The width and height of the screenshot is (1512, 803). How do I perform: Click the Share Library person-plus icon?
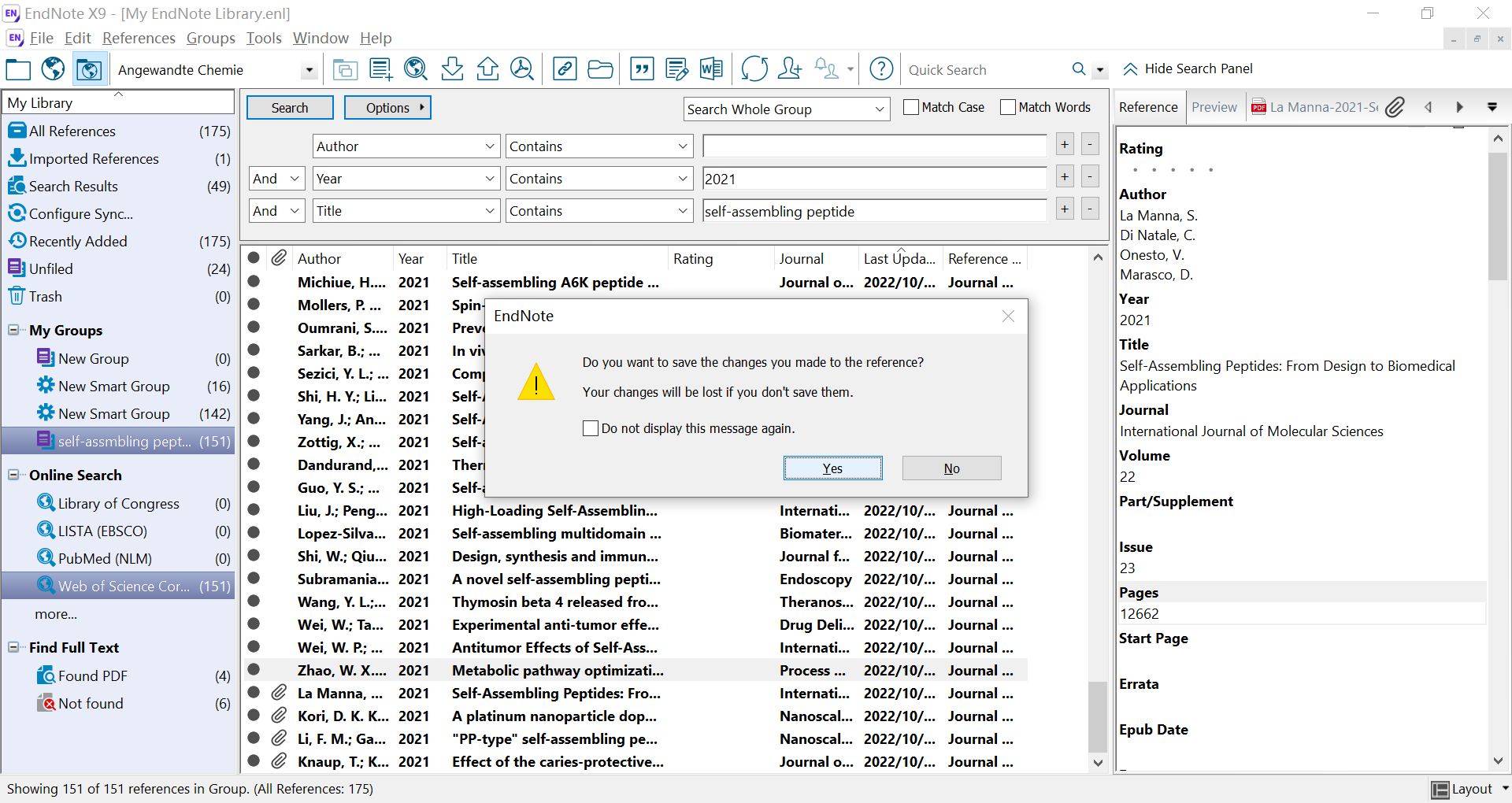point(789,69)
